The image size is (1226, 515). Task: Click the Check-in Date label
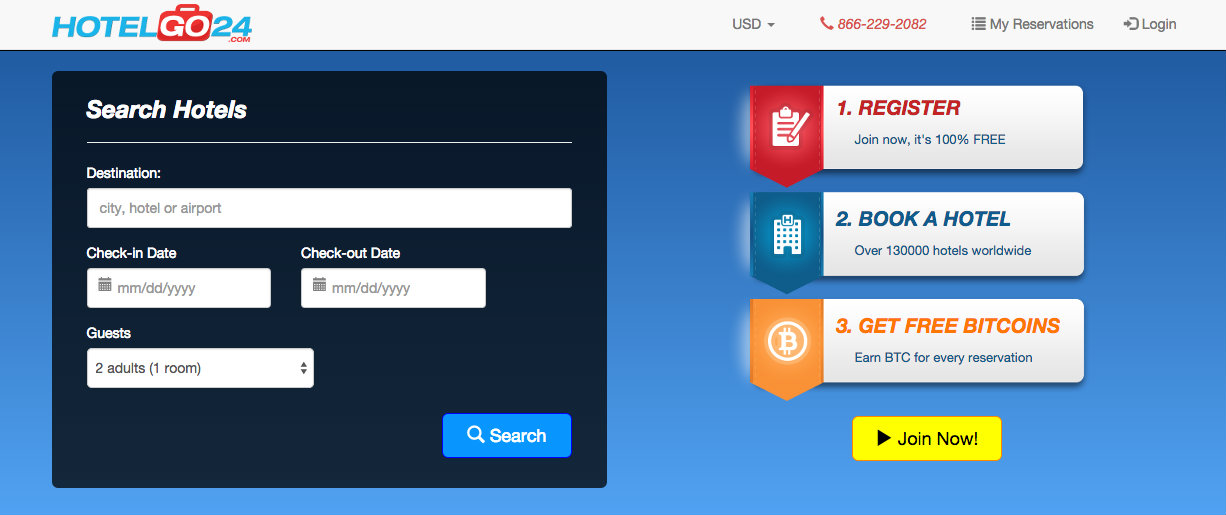pos(132,253)
